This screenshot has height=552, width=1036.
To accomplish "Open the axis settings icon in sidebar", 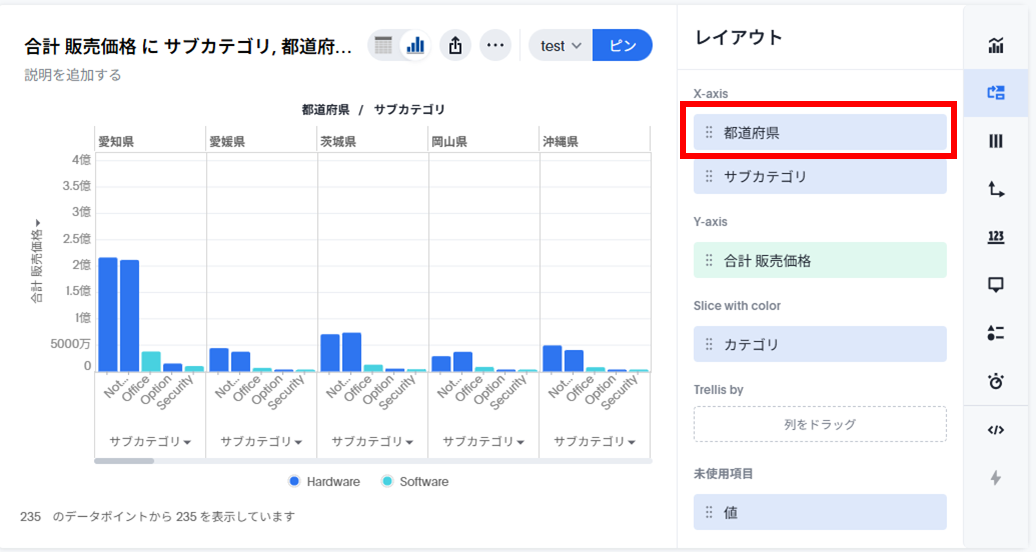I will coord(995,189).
